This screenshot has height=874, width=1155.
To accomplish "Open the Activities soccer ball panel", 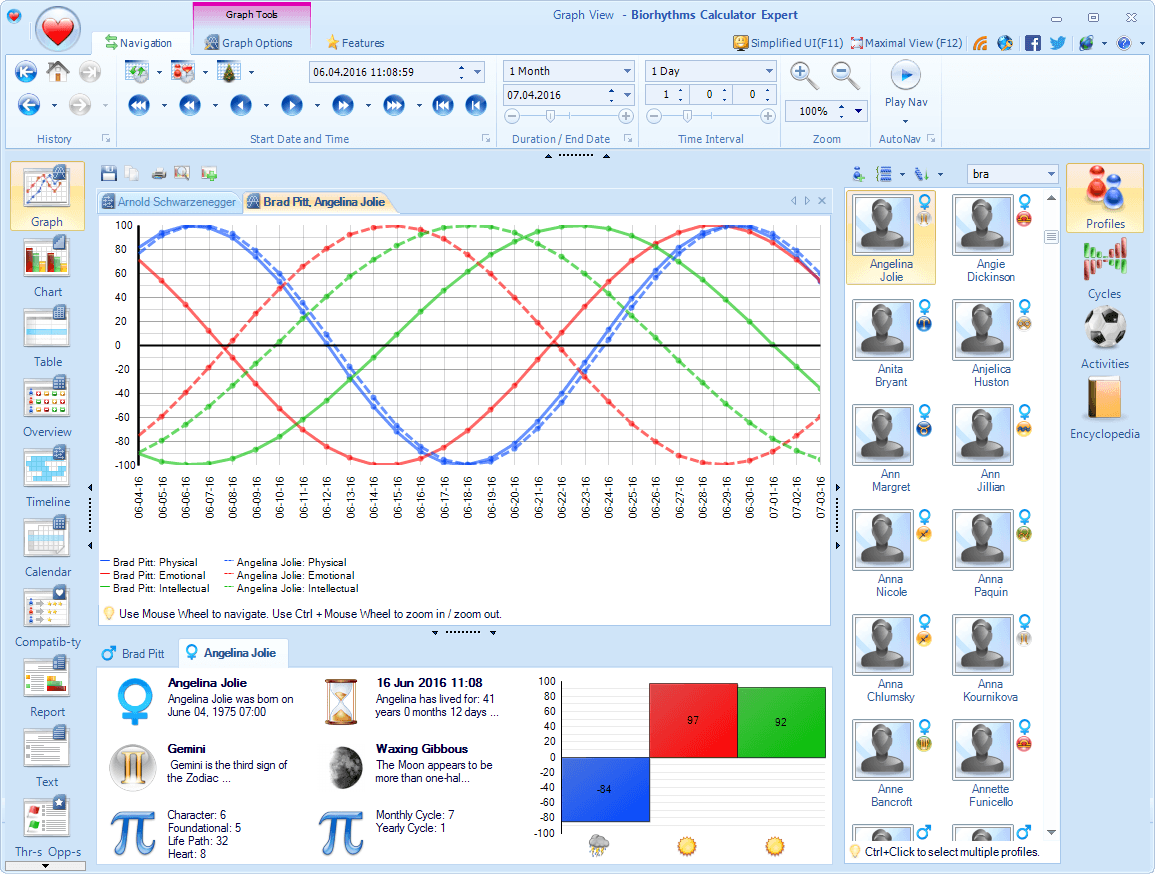I will (1105, 338).
